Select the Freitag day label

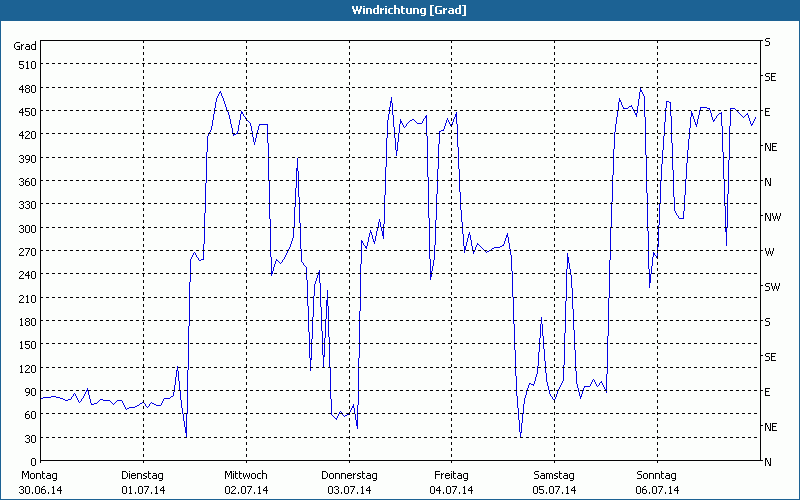click(451, 475)
